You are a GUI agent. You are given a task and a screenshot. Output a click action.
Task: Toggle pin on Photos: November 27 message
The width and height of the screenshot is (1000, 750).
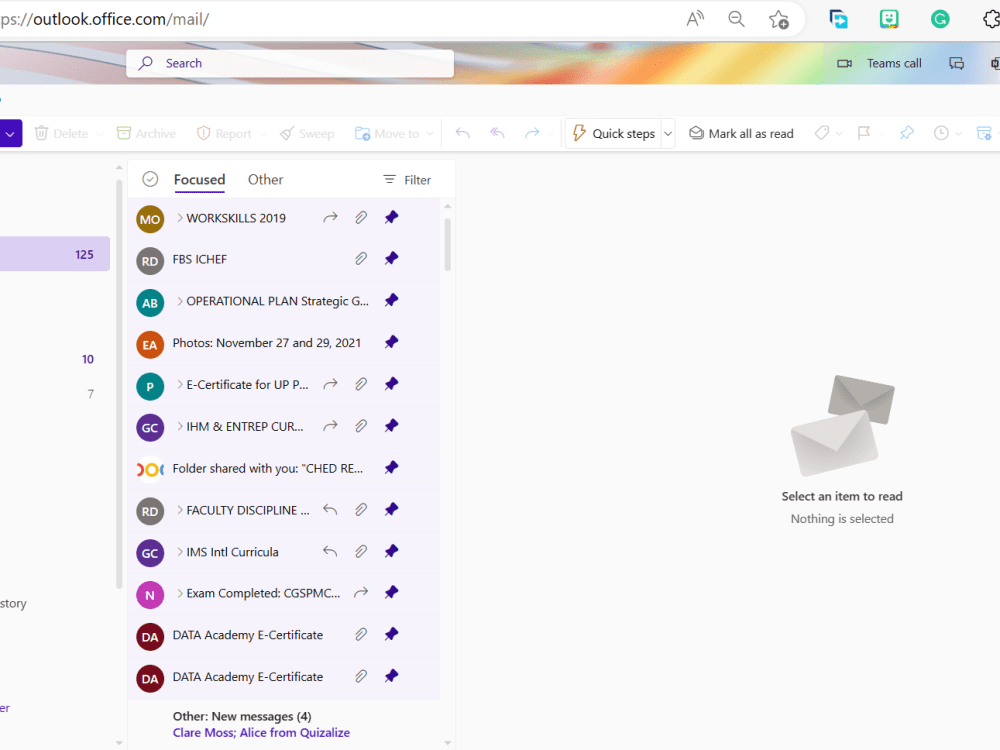[x=392, y=342]
